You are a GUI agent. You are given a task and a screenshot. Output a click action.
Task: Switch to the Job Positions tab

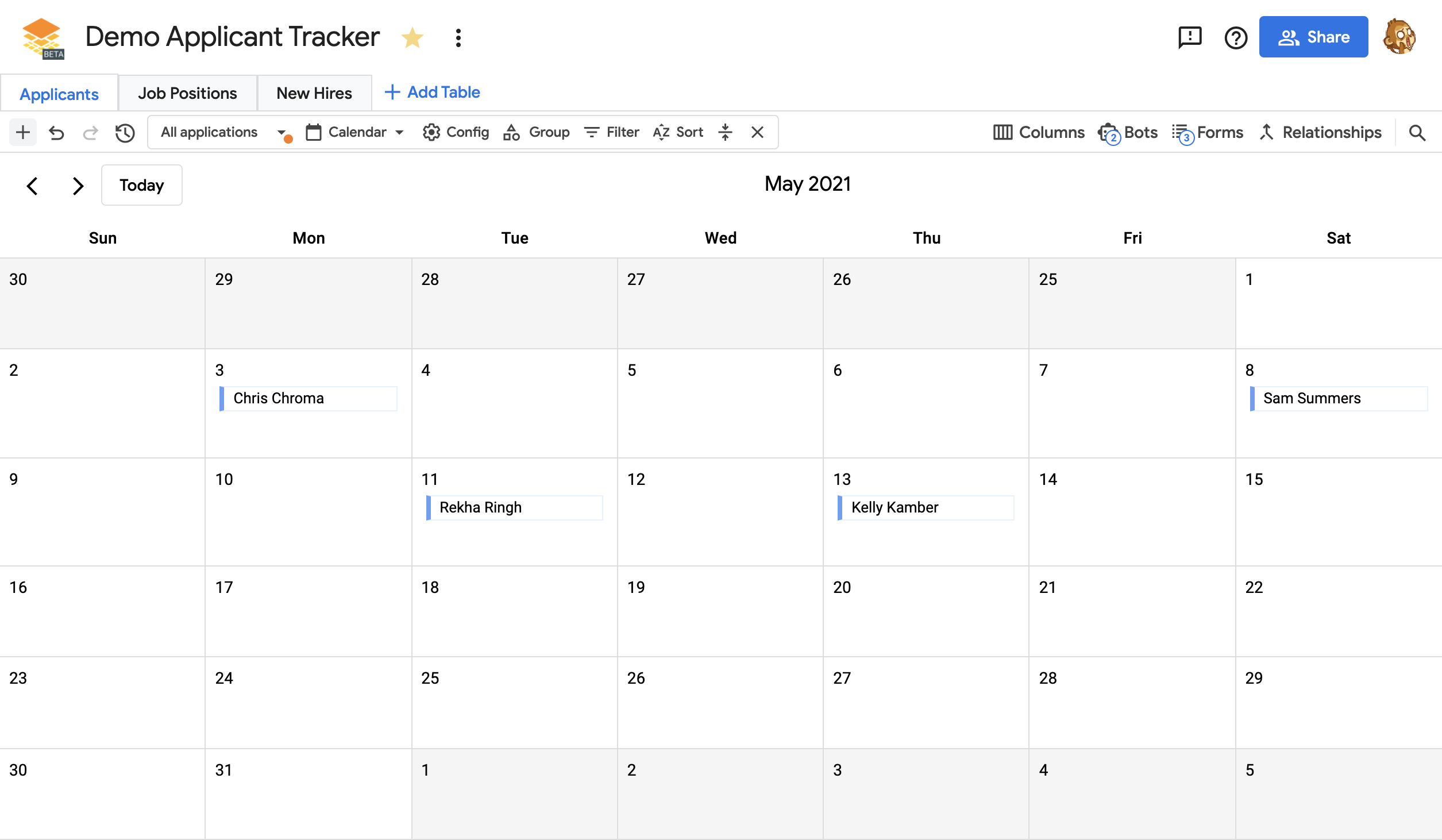coord(187,93)
